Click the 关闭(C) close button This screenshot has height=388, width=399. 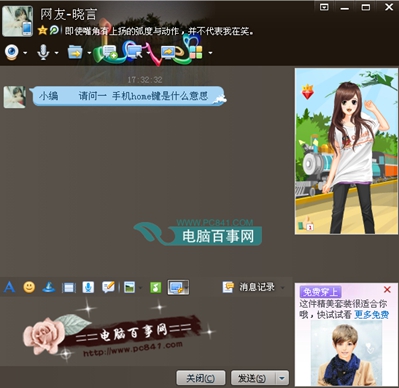click(201, 378)
